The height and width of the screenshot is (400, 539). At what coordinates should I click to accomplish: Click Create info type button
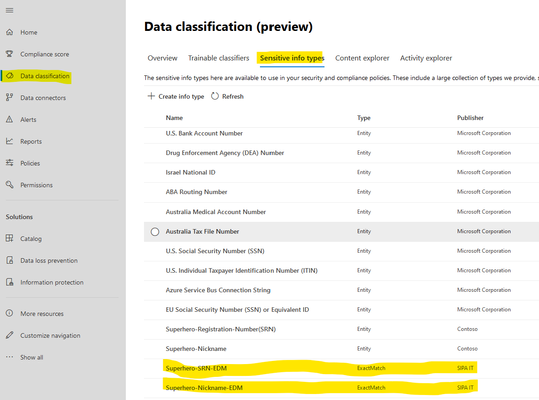(x=176, y=96)
